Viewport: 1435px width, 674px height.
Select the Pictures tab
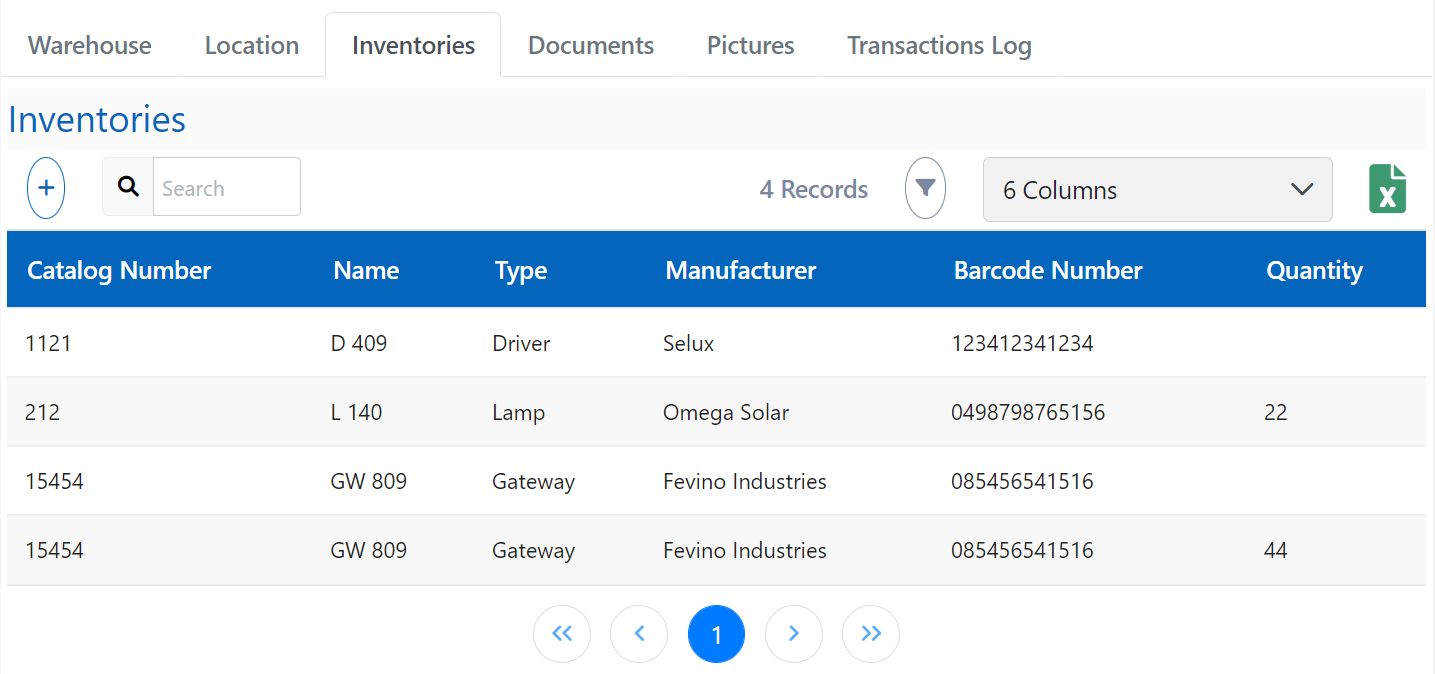pos(750,46)
